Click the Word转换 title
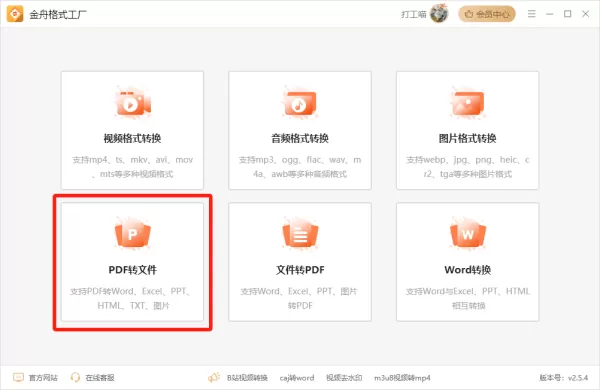Viewport: 600px width, 390px height. (x=468, y=270)
